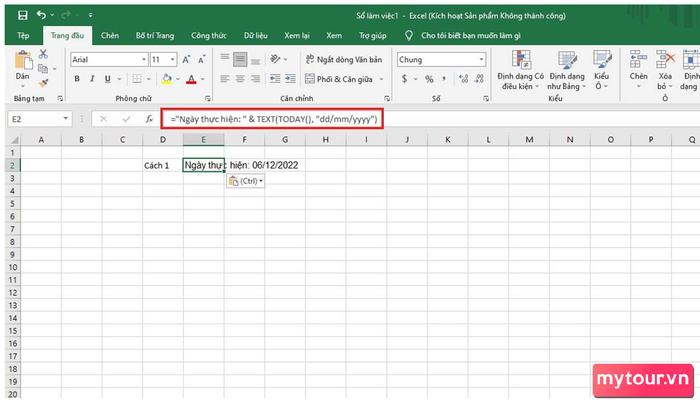Click the Decrease Font Size icon
The image size is (700, 405).
tap(202, 59)
